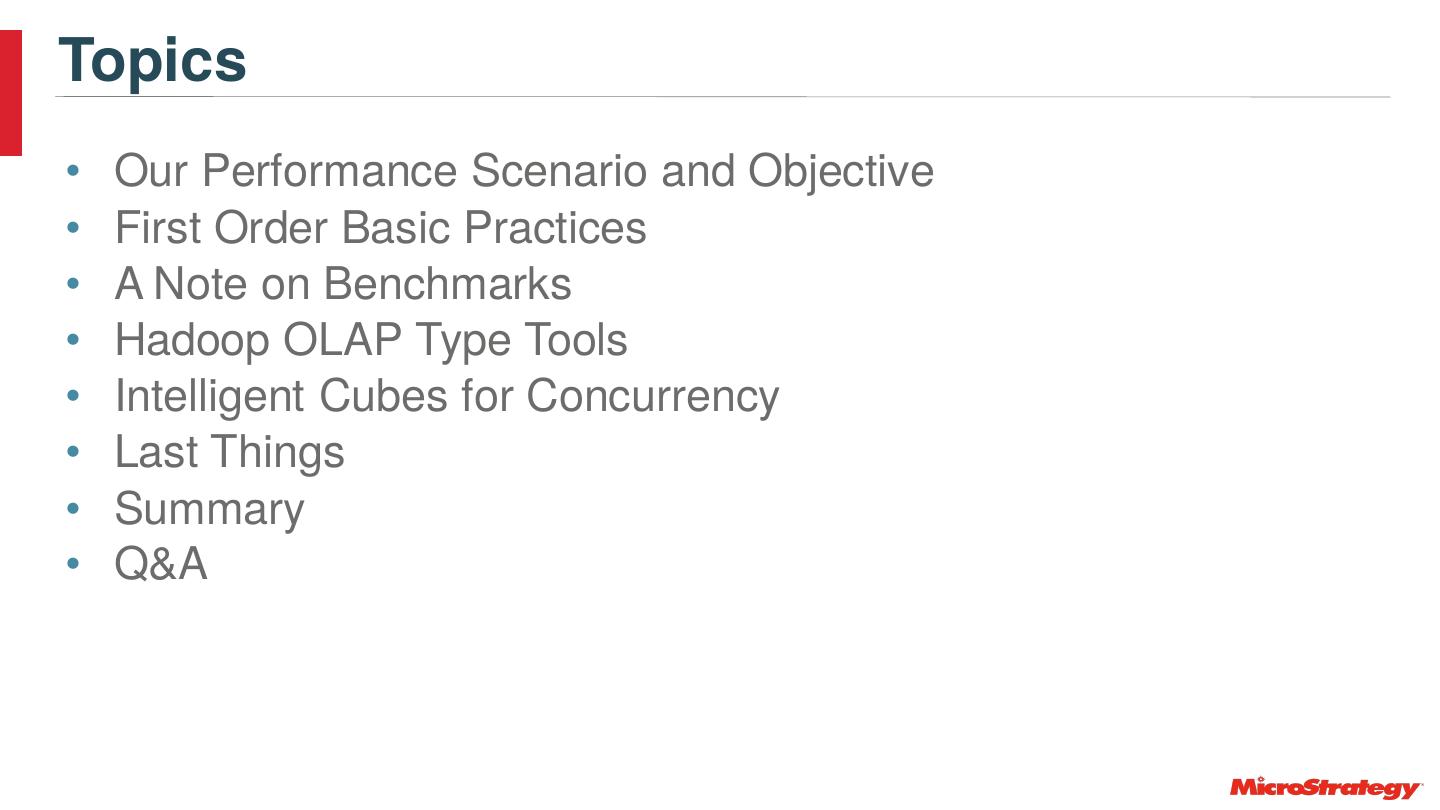The height and width of the screenshot is (810, 1440).
Task: Click bullet dot before First Order Basic Practices
Action: click(x=72, y=228)
